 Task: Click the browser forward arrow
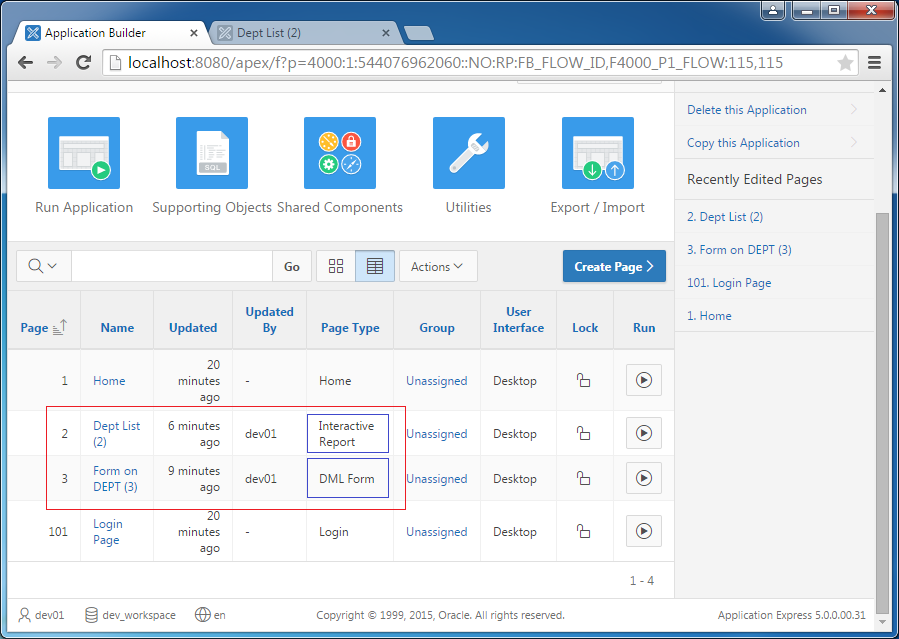click(54, 62)
